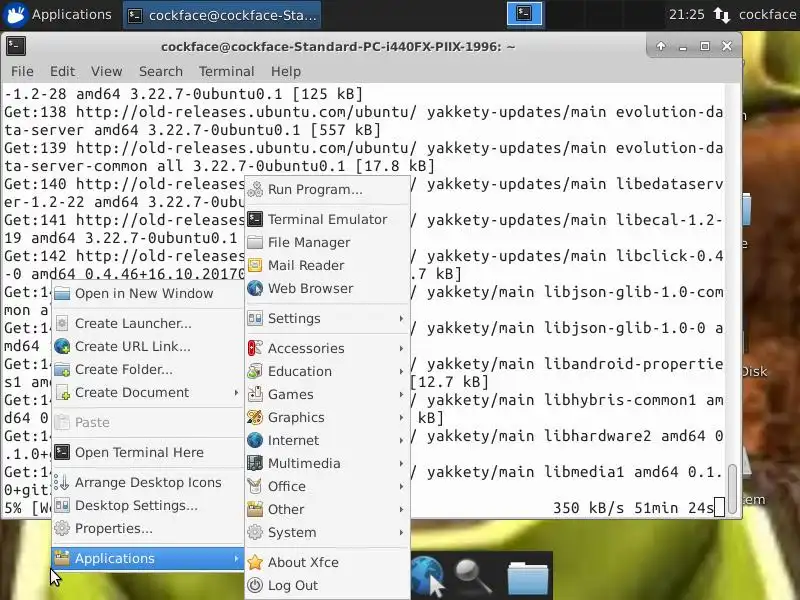
Task: Choose Log Out from menu
Action: pos(327,585)
